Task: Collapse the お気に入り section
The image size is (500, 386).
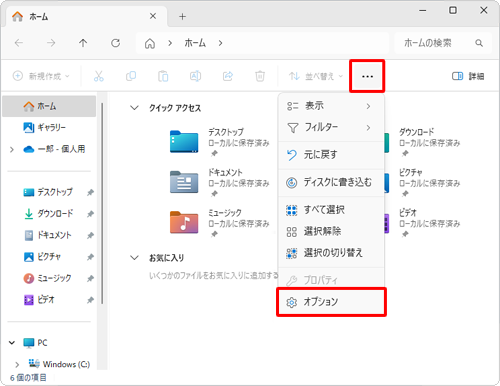Action: click(134, 258)
